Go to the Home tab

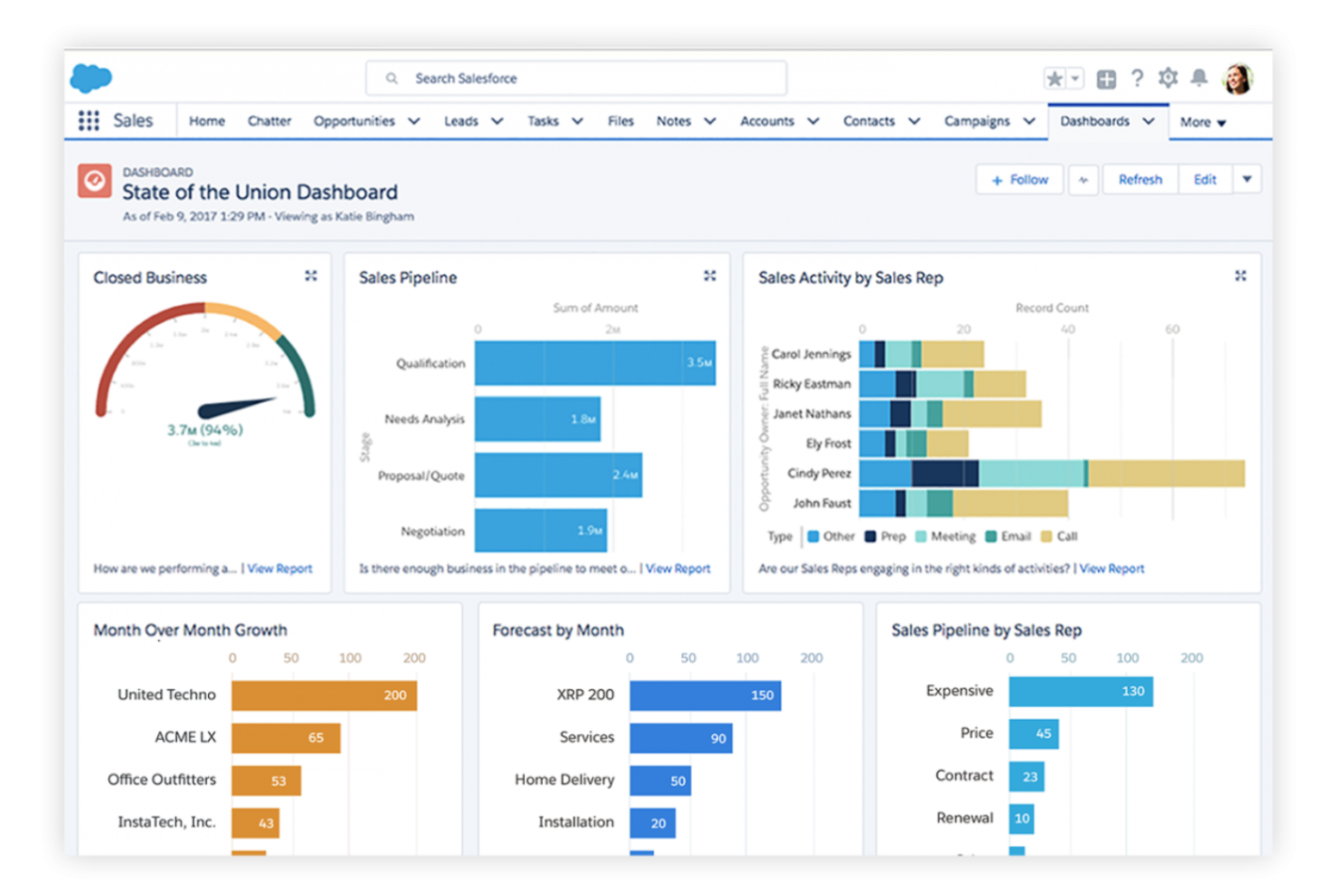pos(207,121)
